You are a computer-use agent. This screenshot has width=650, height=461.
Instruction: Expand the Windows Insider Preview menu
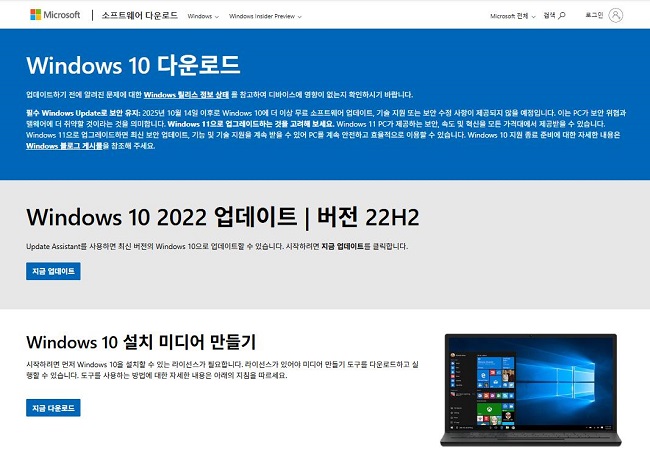[x=265, y=16]
